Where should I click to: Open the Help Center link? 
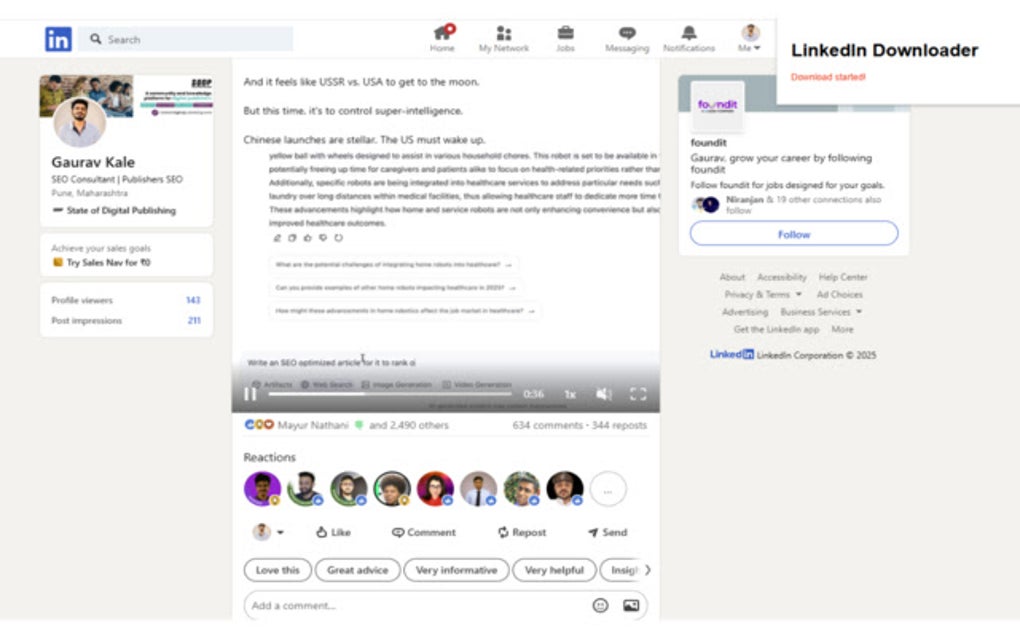842,277
